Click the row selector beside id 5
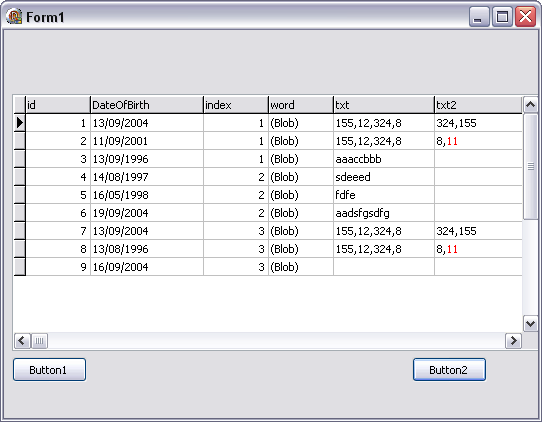Viewport: 542px width, 422px height. tap(20, 195)
